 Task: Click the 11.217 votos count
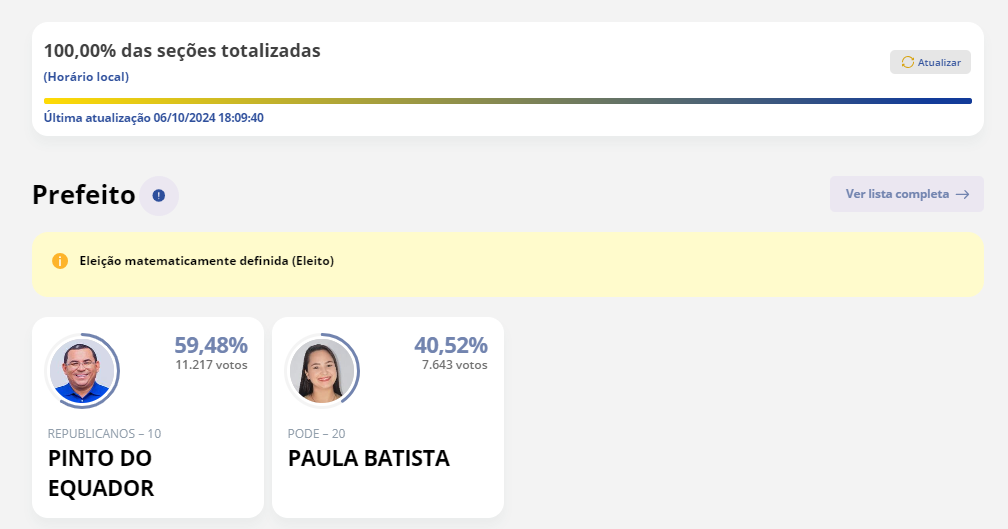[212, 365]
